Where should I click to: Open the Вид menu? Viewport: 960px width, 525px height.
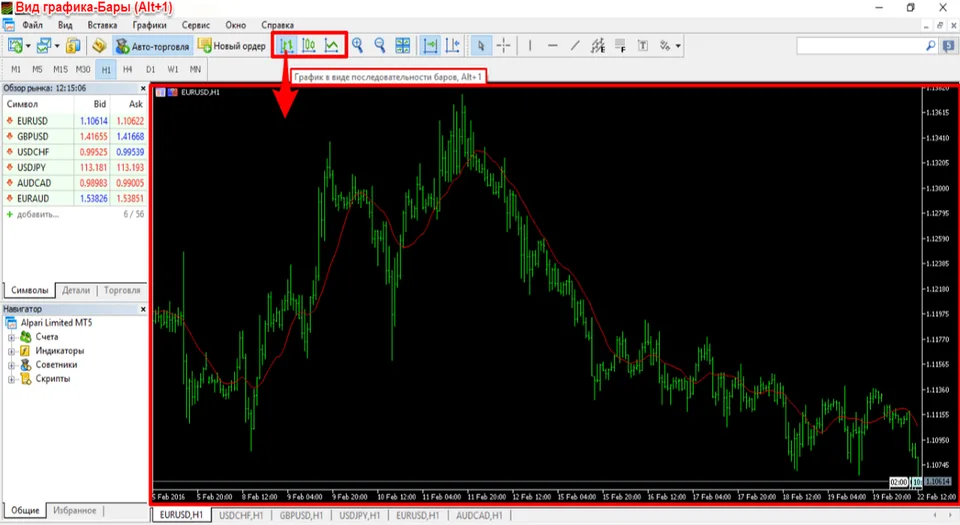tap(66, 25)
